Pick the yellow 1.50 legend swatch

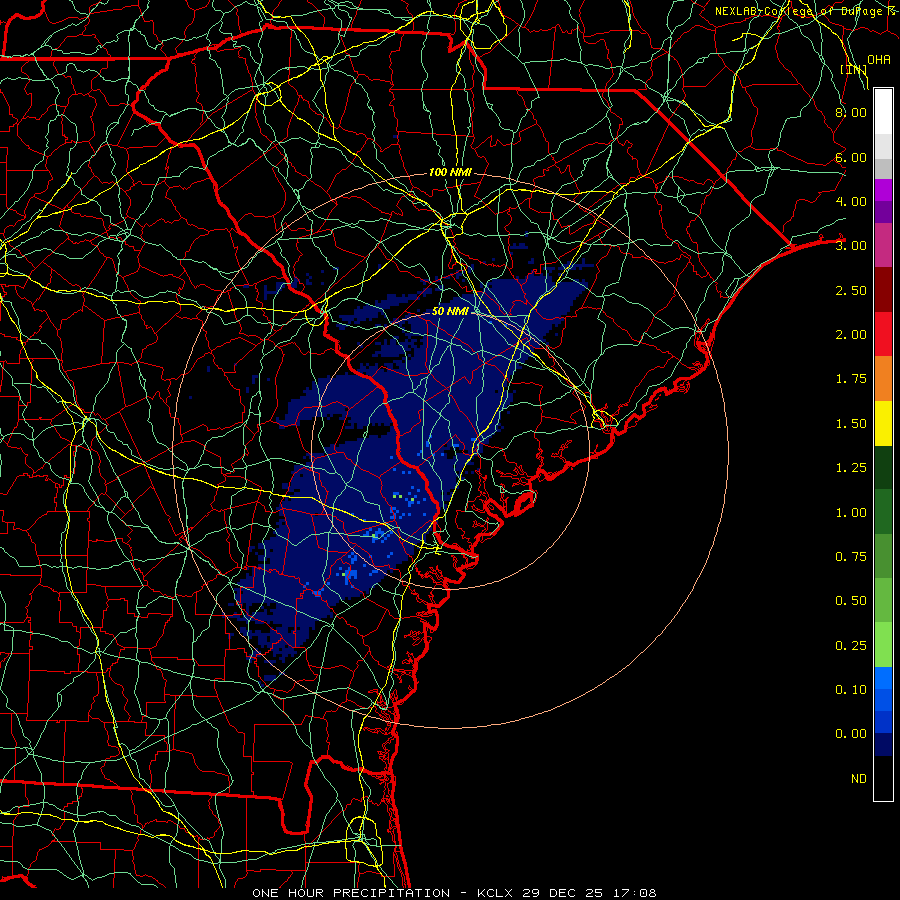point(883,423)
